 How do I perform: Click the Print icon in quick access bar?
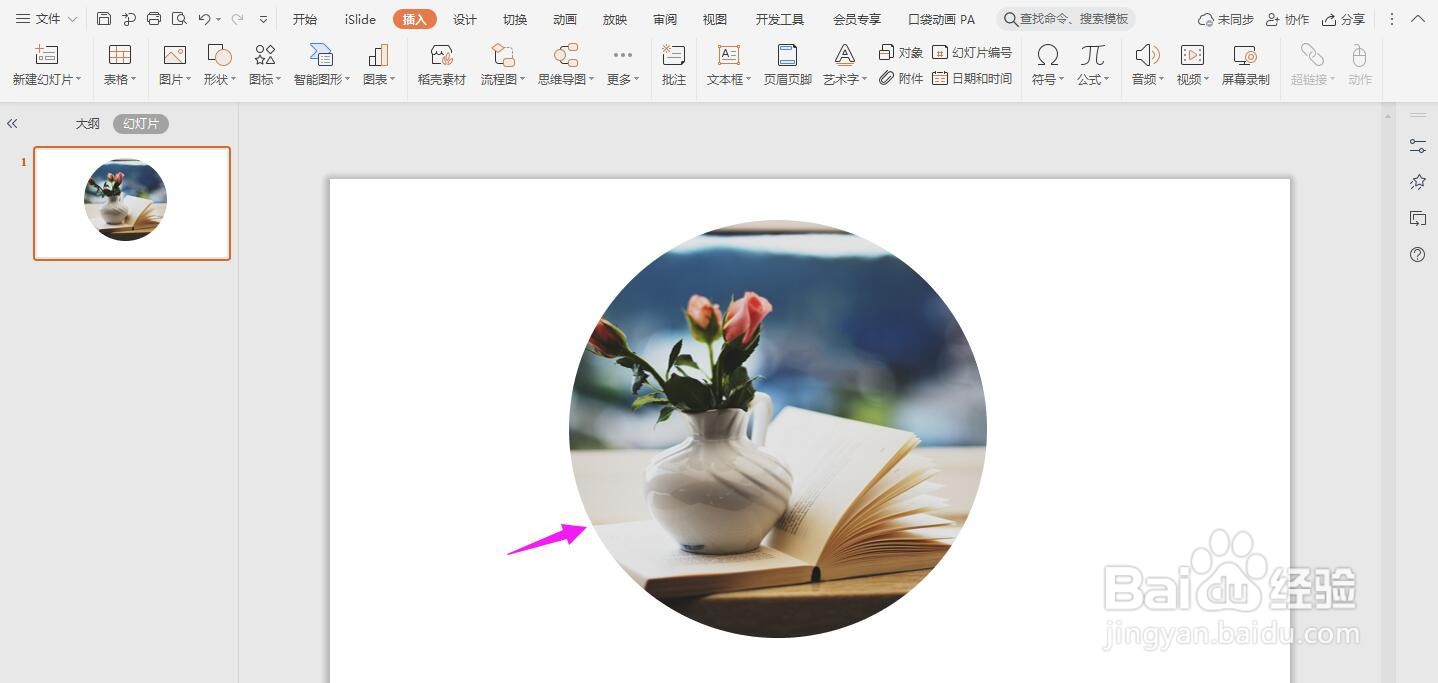[154, 19]
